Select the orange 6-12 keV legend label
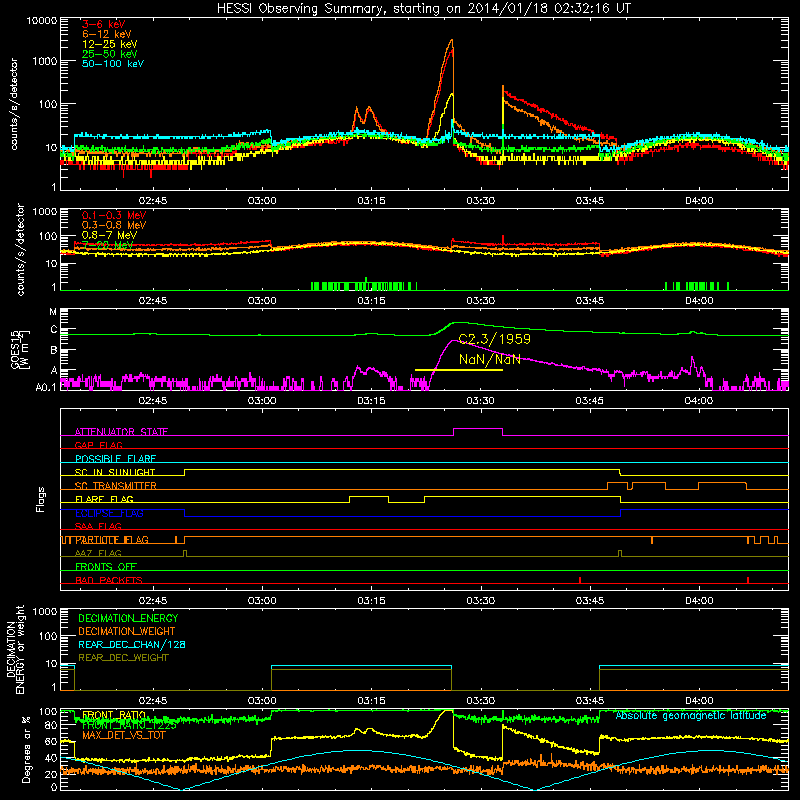This screenshot has width=800, height=800. click(x=107, y=34)
